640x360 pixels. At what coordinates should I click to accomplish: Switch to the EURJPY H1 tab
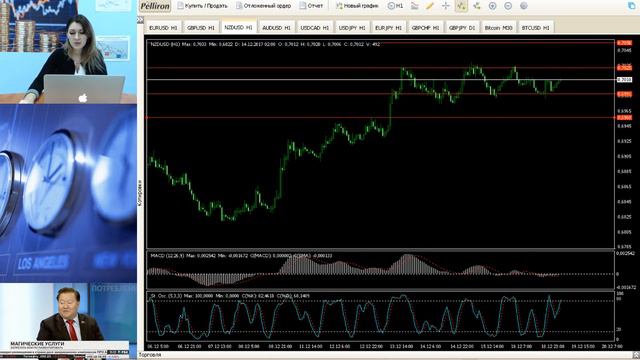[x=389, y=28]
